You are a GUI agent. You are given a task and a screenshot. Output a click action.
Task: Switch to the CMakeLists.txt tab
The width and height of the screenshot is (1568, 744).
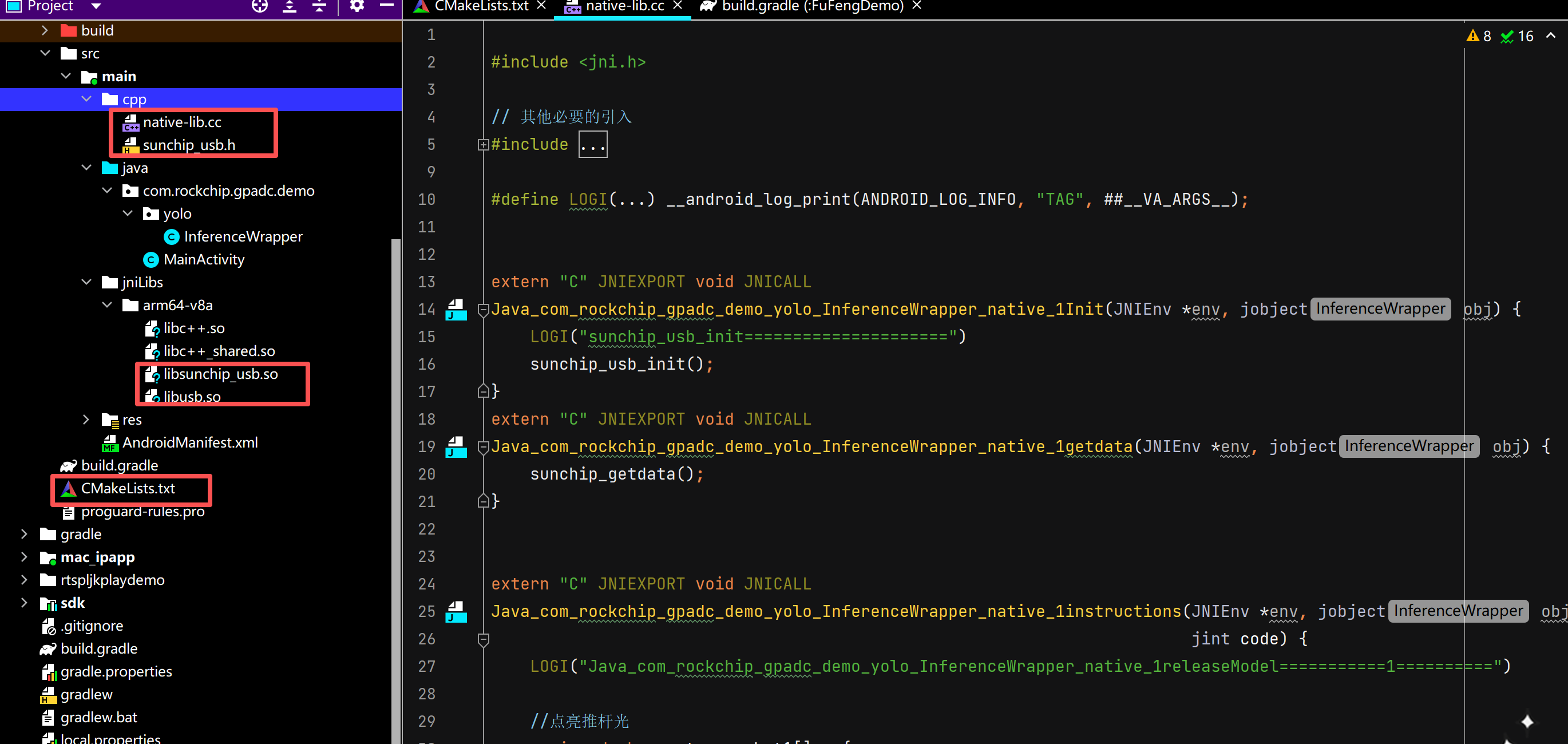tap(481, 7)
